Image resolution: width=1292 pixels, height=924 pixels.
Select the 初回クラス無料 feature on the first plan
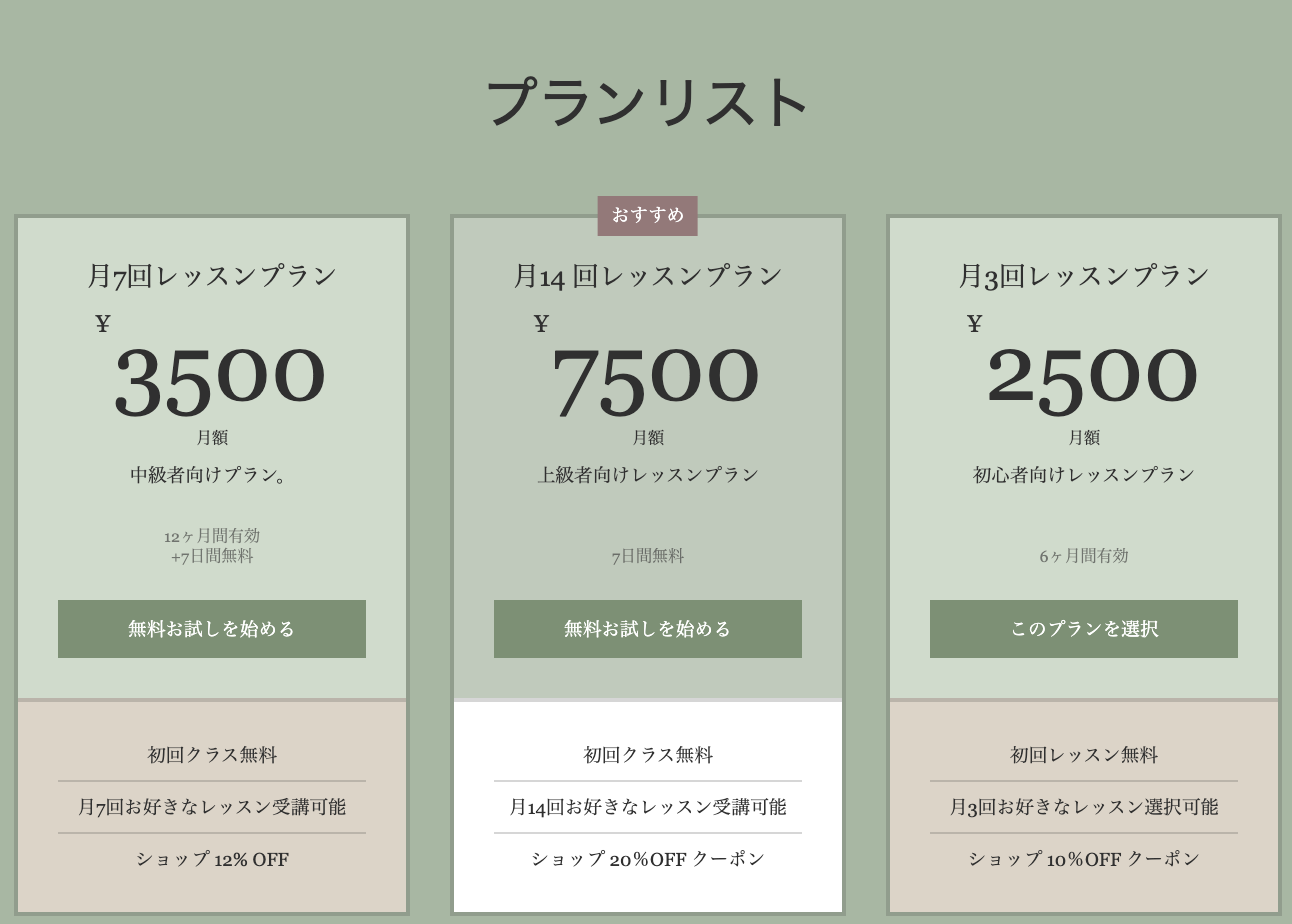click(211, 754)
